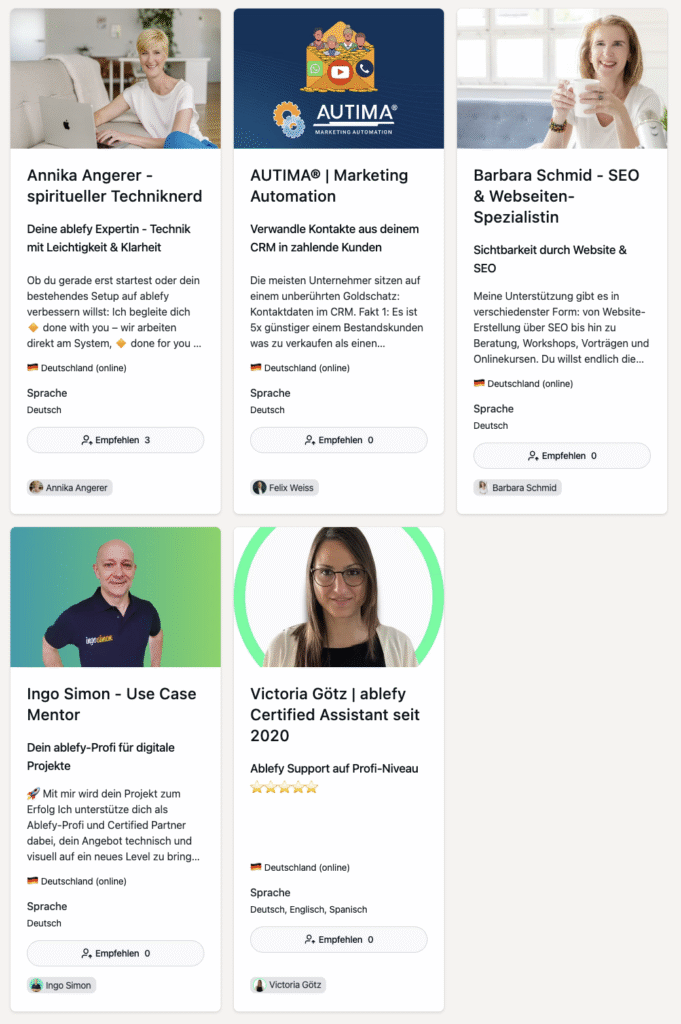The width and height of the screenshot is (681, 1024).
Task: Click the five-star rating on Victoria Götz card
Action: (284, 788)
